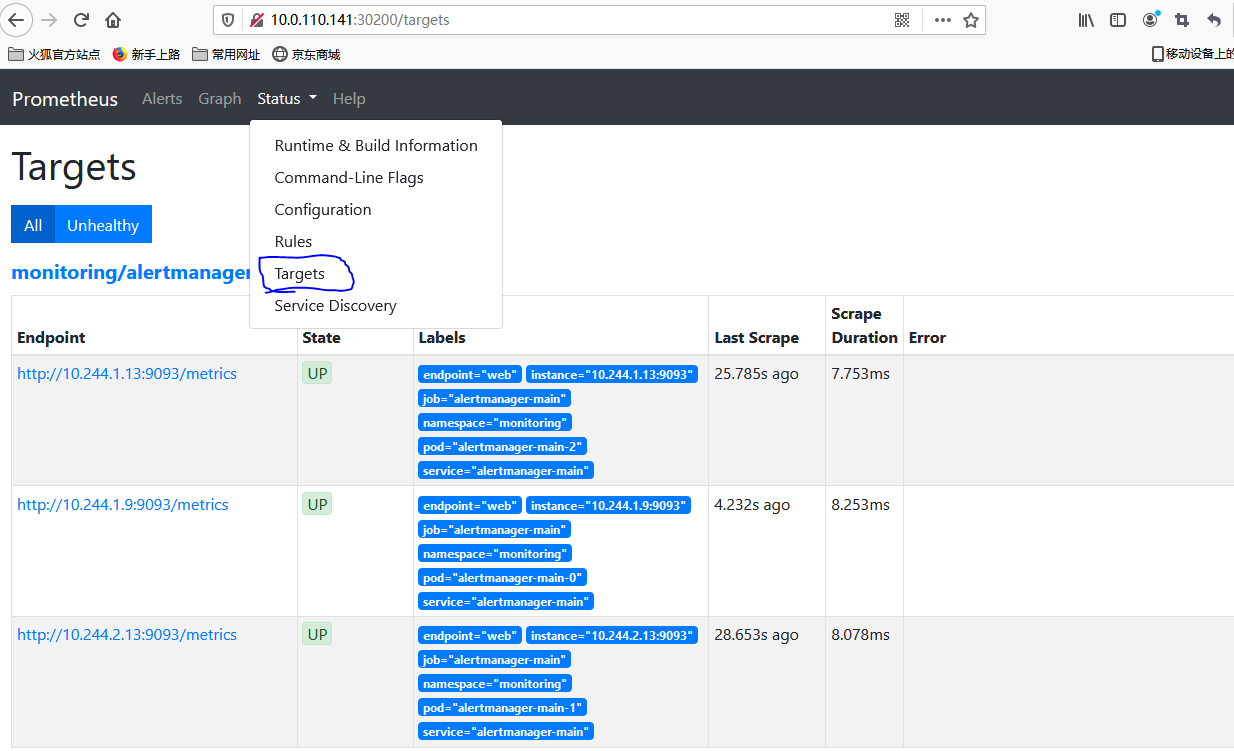Click the Targets page heading
The image size is (1234, 751).
click(x=74, y=167)
